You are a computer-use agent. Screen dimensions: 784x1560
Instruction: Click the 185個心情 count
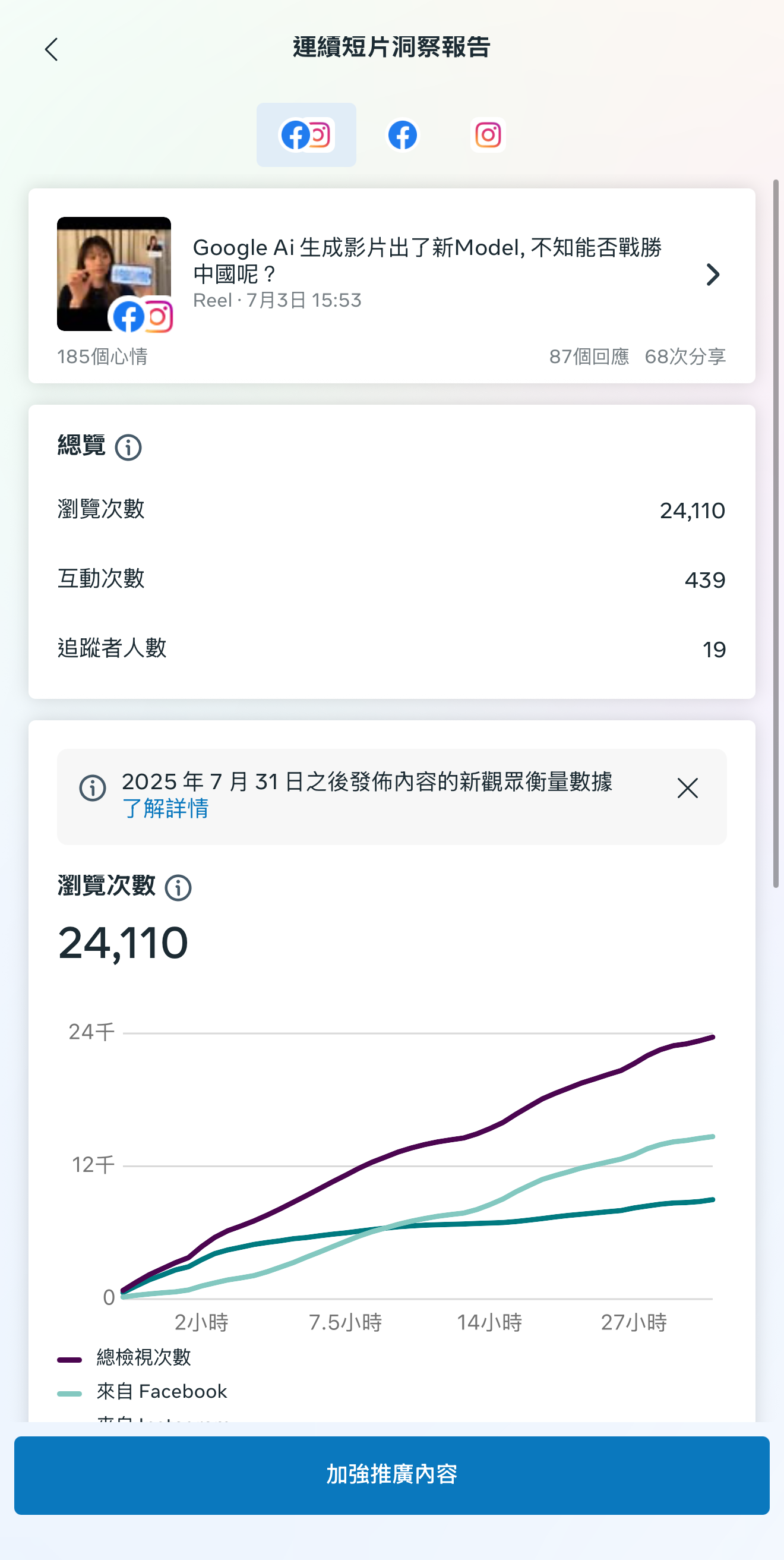pos(102,357)
